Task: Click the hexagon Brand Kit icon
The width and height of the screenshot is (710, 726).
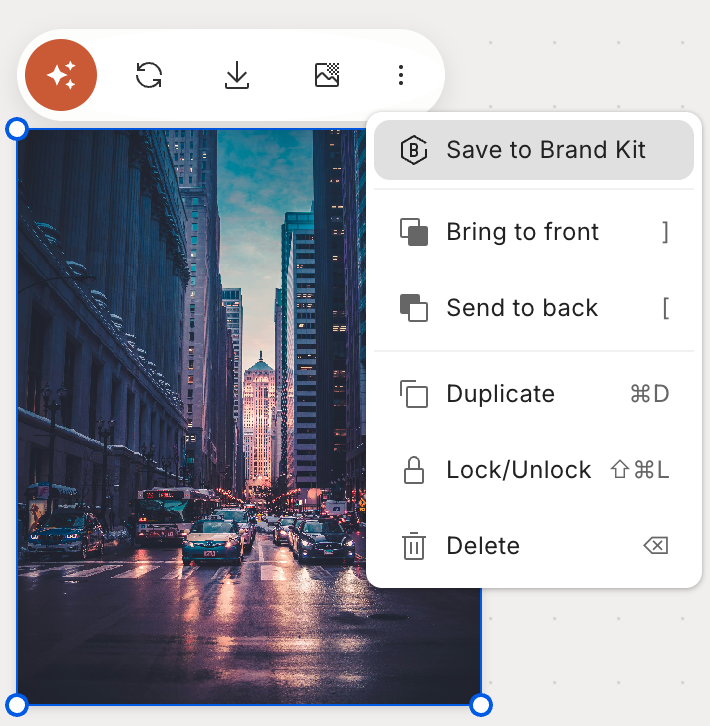Action: 413,150
